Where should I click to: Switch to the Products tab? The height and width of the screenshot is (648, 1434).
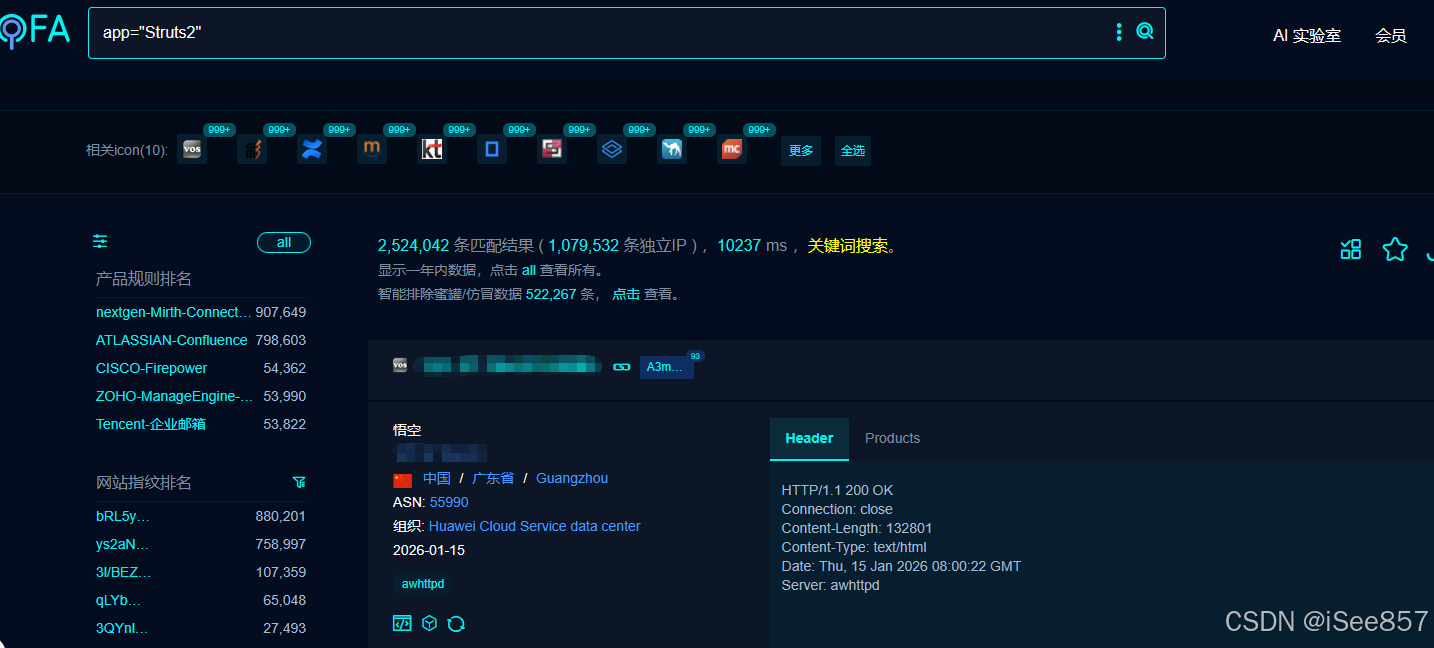[x=892, y=438]
